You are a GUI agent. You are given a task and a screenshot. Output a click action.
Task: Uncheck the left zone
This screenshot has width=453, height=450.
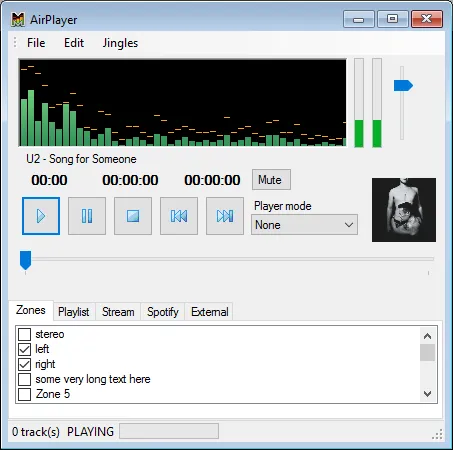tap(24, 349)
